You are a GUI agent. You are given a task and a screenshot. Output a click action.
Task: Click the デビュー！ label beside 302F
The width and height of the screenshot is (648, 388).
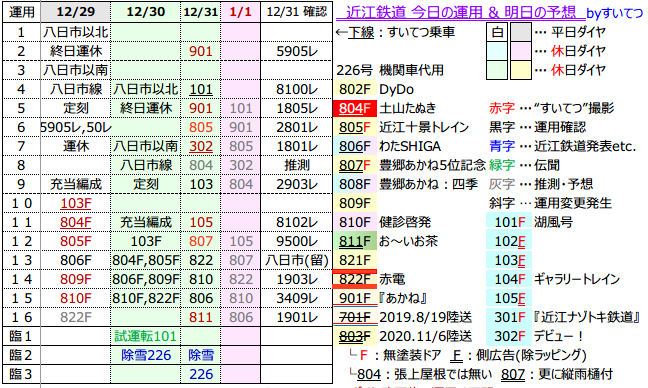pyautogui.click(x=558, y=336)
